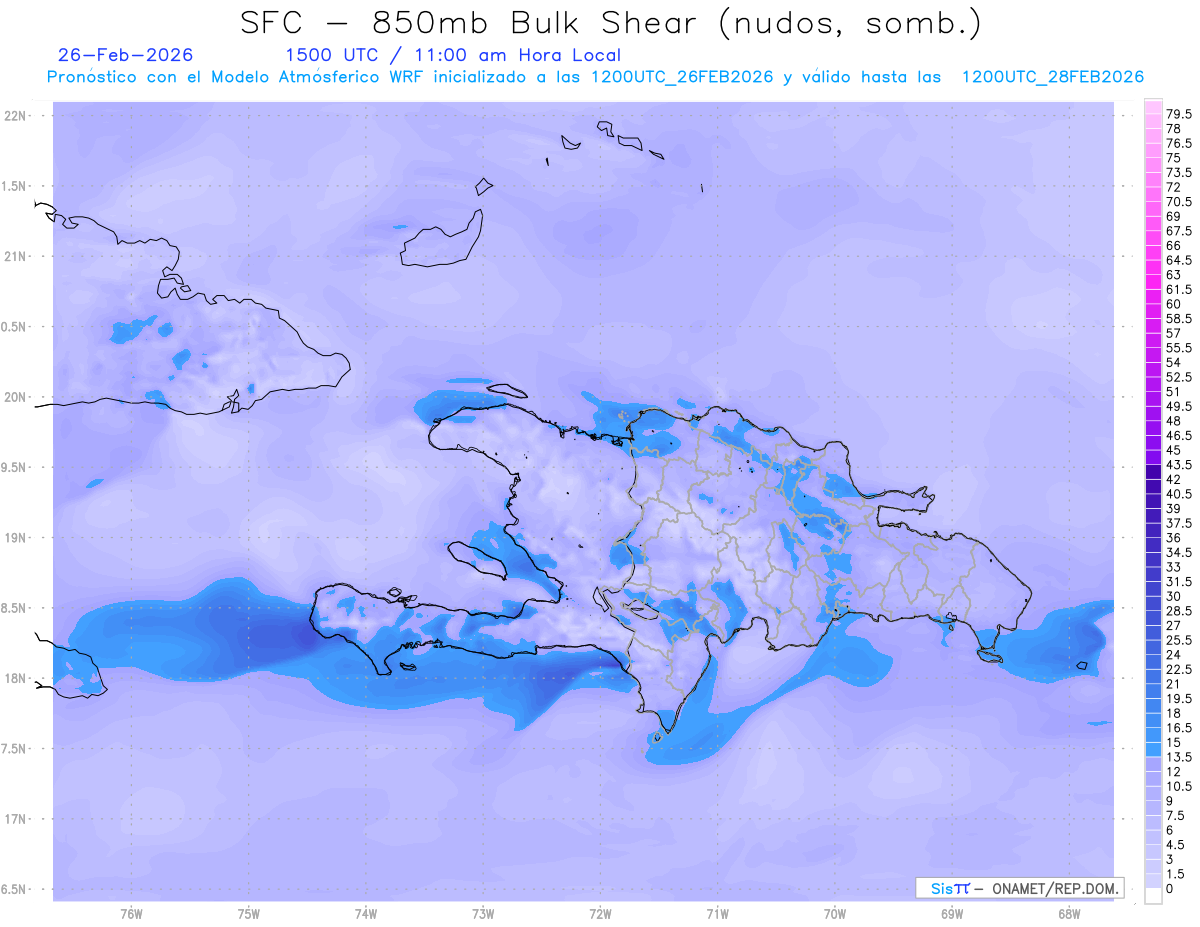Click the longitude axis label "71W"
Screen dimensions: 1200x927
coord(717,914)
